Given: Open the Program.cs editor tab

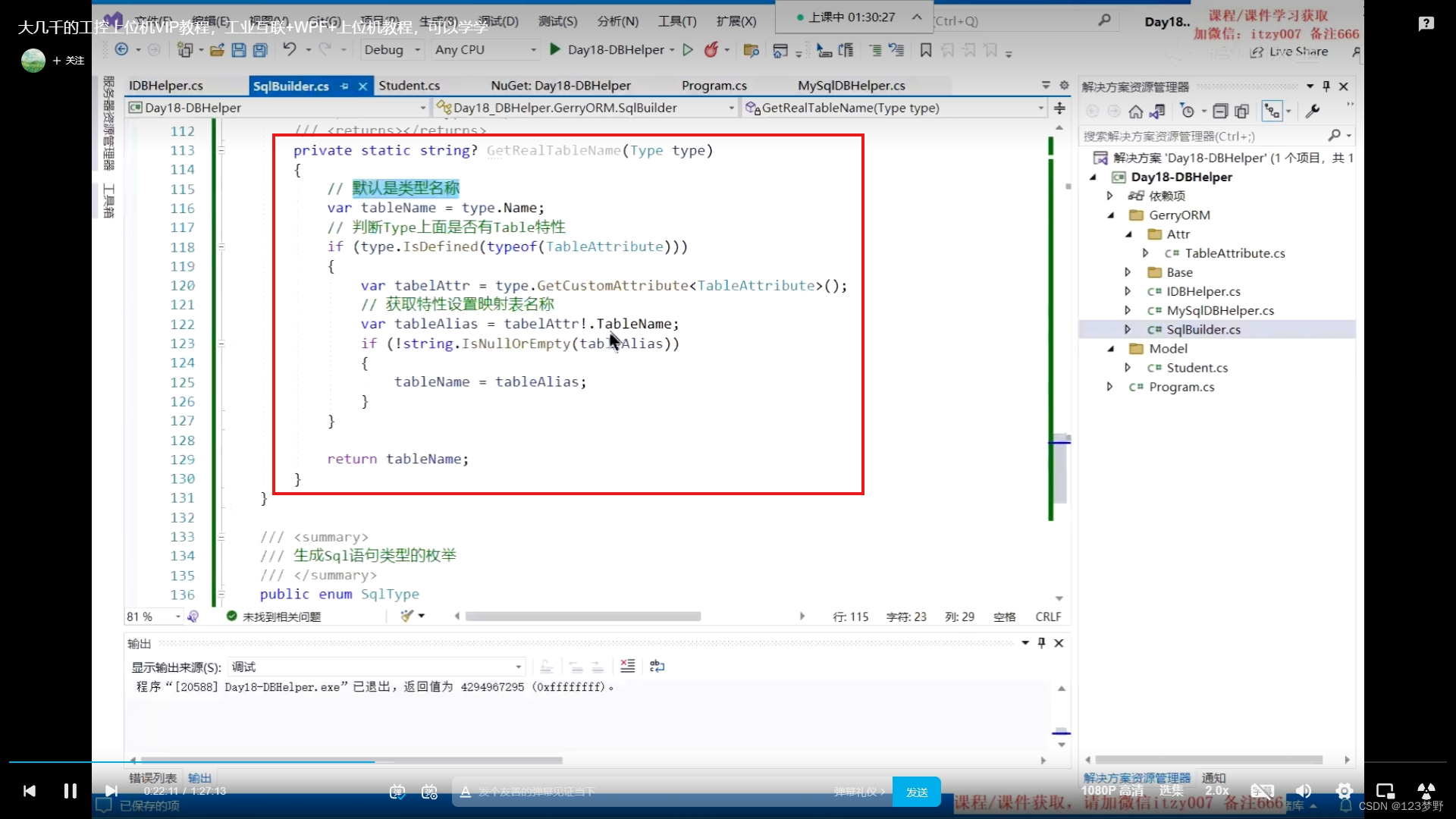Looking at the screenshot, I should 714,86.
